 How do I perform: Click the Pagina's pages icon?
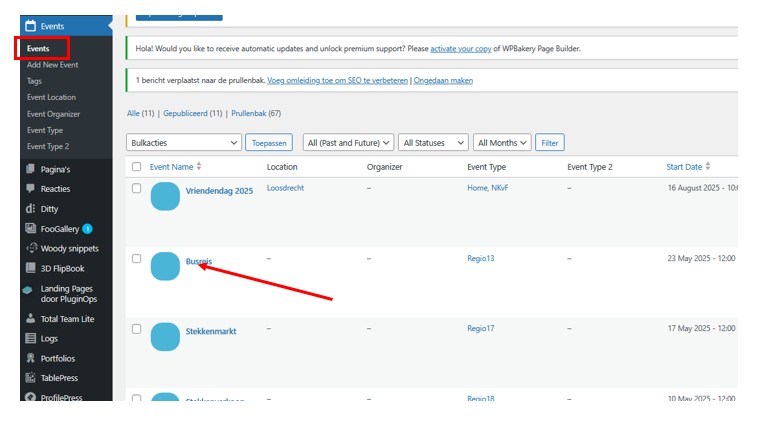(x=31, y=169)
